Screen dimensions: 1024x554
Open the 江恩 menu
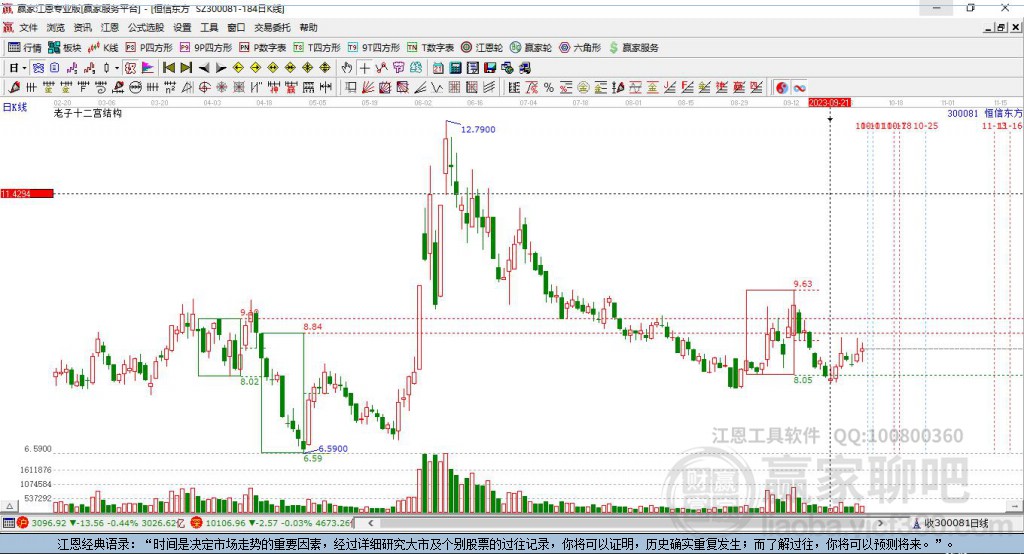point(110,27)
